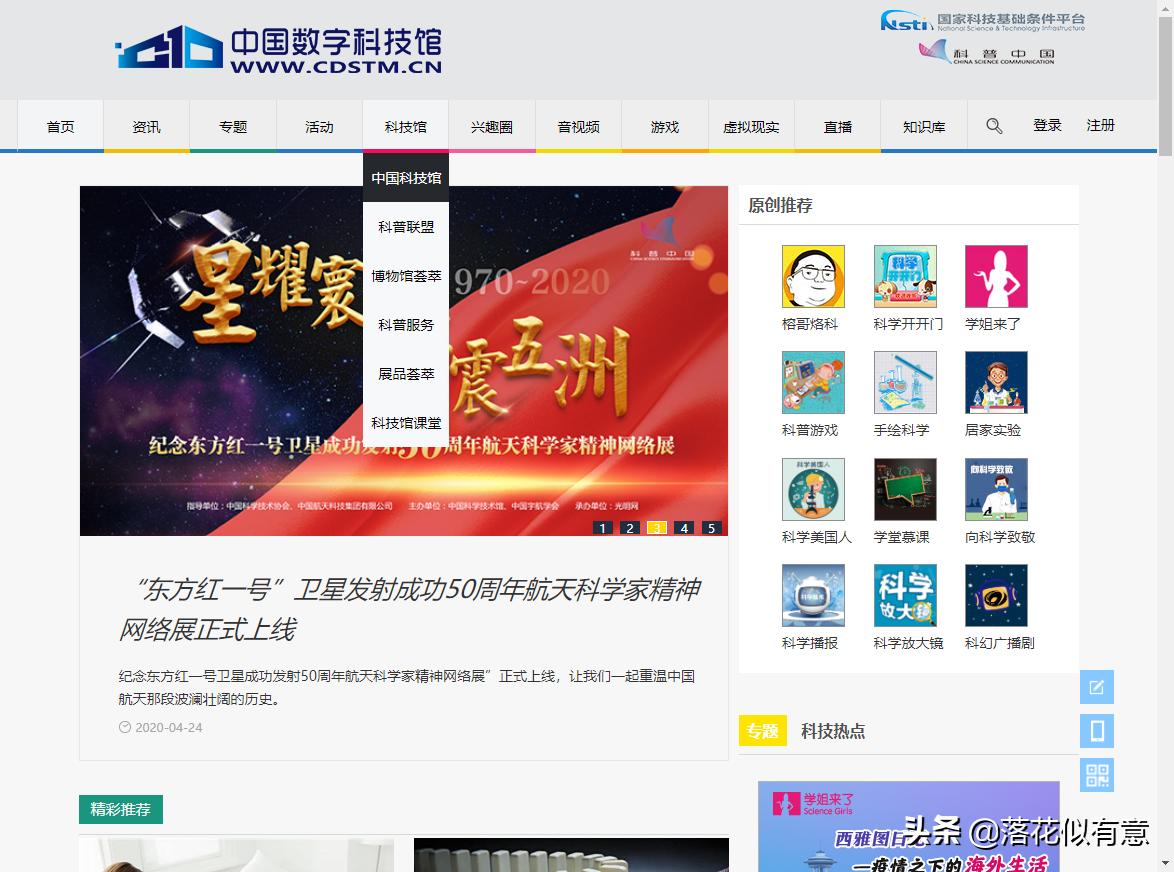Click the feedback pencil icon in floating sidebar
Viewport: 1174px width, 872px height.
click(x=1097, y=687)
